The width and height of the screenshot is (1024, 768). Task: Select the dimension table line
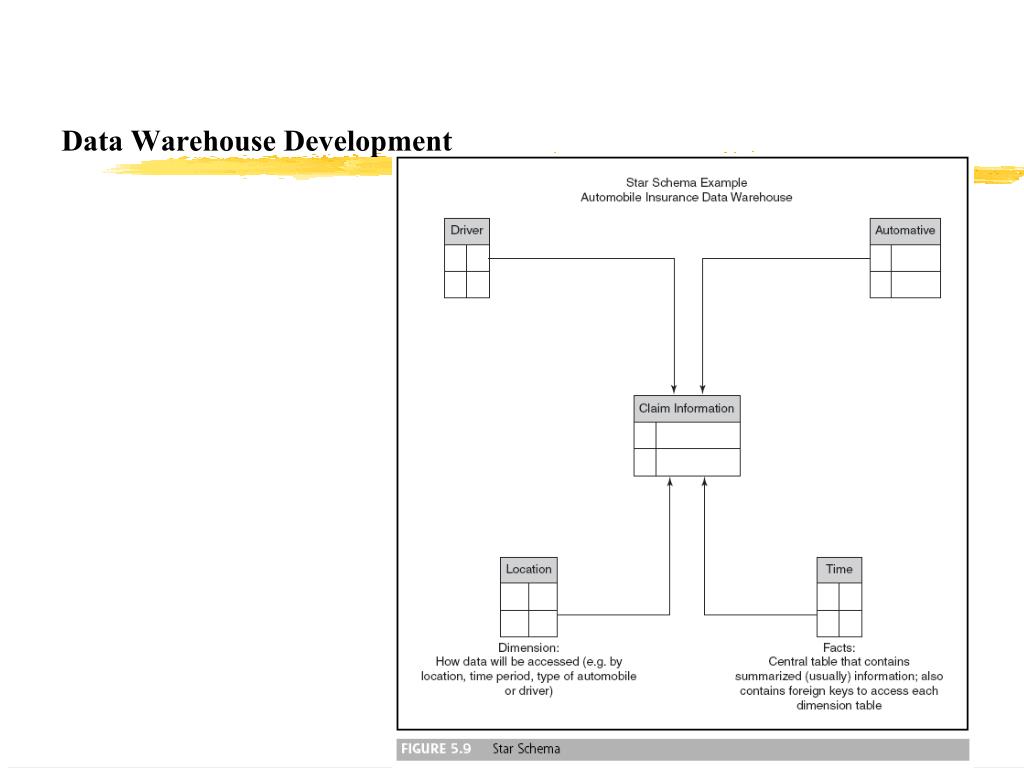click(x=839, y=705)
